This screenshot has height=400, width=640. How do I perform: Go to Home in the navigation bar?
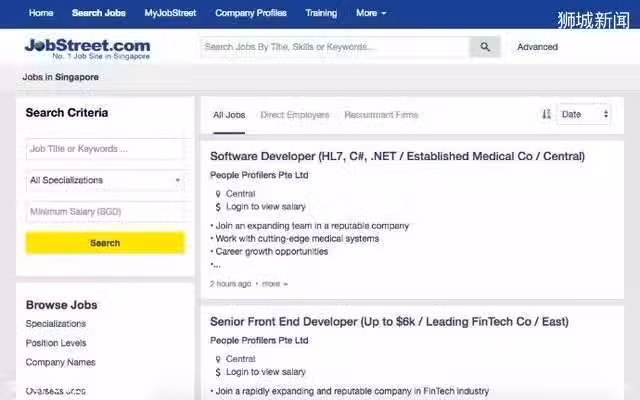click(41, 13)
